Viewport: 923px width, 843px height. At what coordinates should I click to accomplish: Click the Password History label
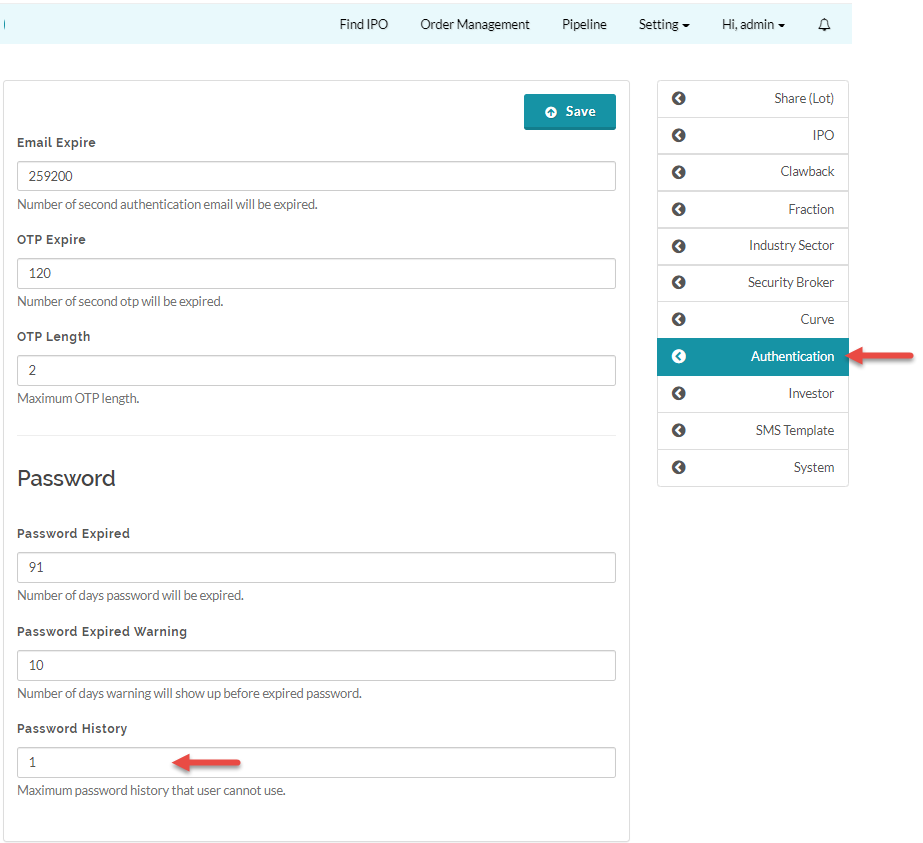click(x=72, y=728)
